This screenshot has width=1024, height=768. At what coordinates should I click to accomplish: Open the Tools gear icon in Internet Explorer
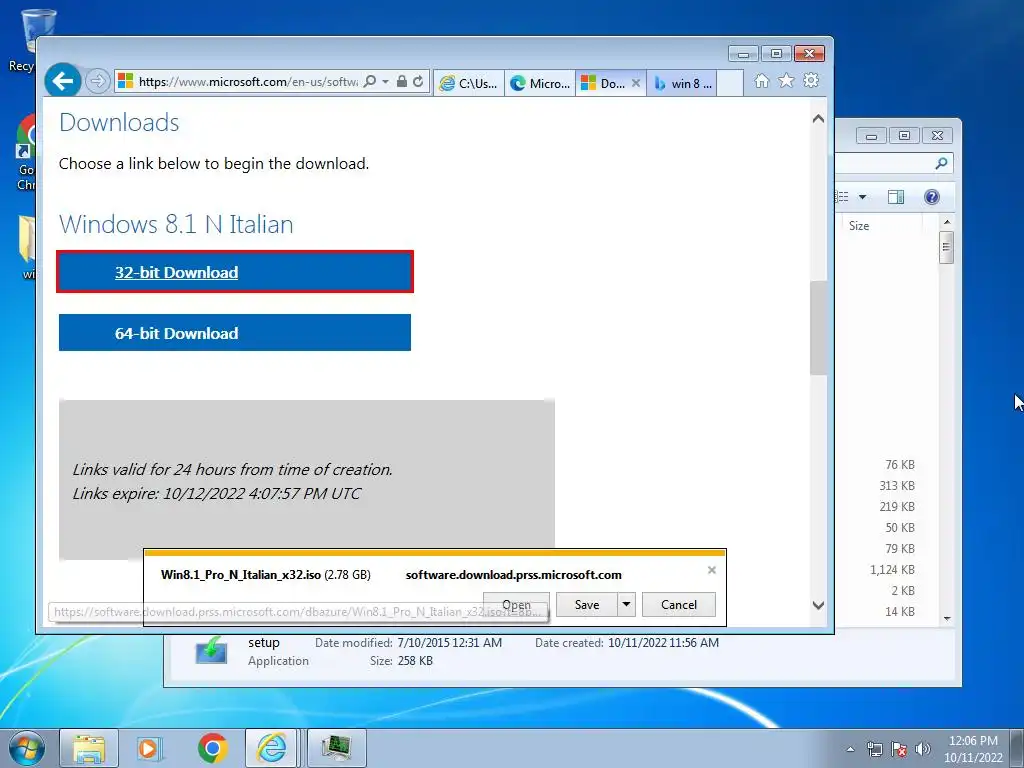(x=811, y=80)
